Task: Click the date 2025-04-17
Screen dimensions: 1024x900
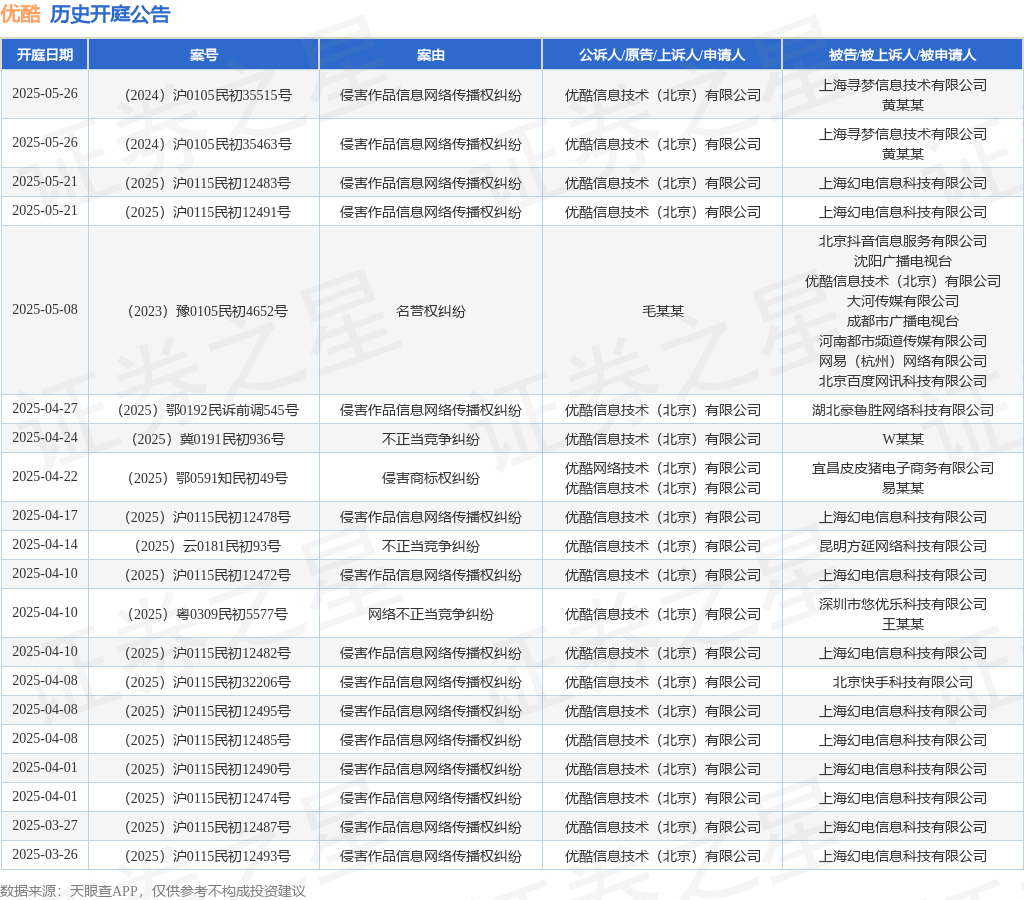Action: click(x=44, y=515)
